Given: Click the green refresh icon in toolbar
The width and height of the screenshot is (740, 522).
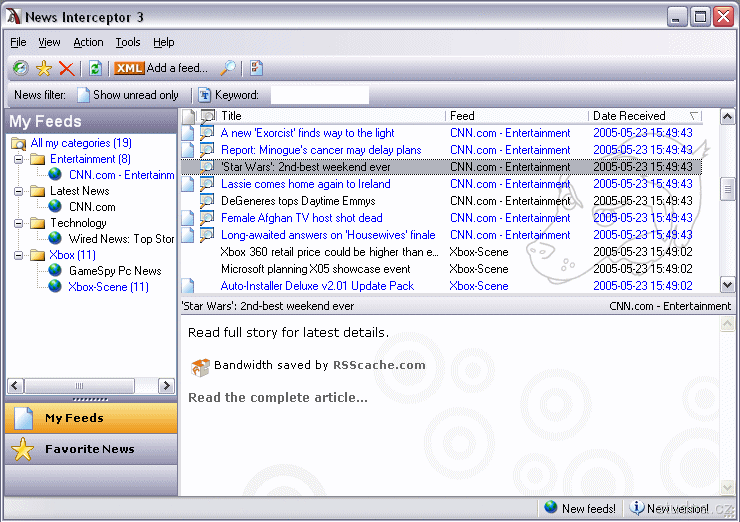Looking at the screenshot, I should pos(95,68).
